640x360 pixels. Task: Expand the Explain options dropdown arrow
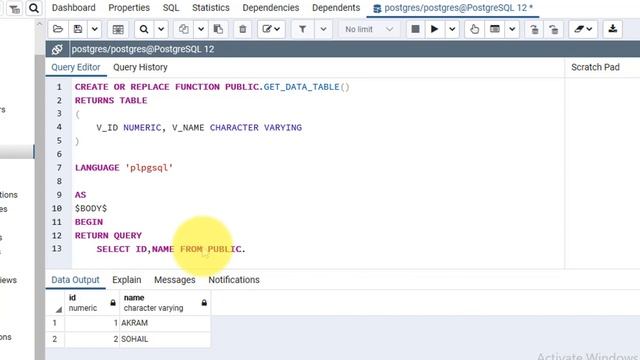[x=512, y=29]
